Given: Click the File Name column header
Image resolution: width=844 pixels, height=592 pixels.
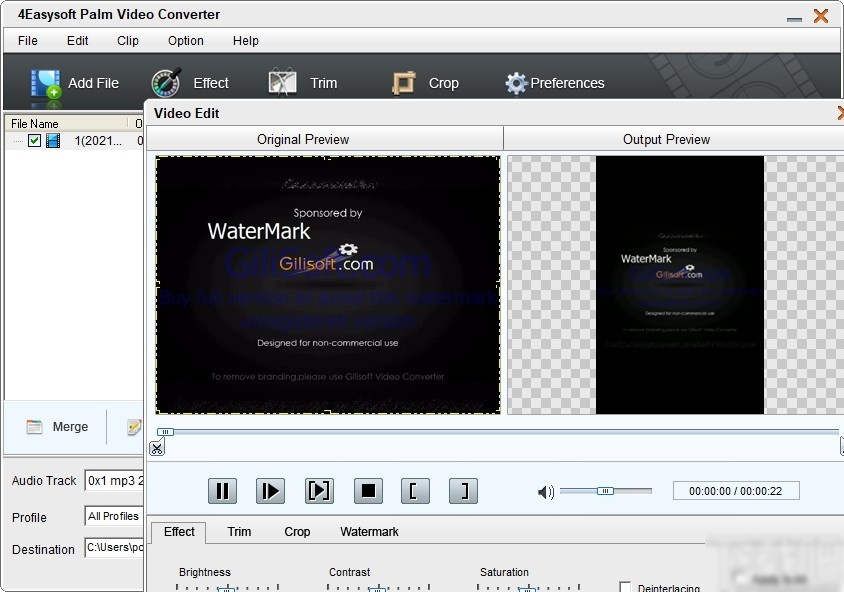Looking at the screenshot, I should pyautogui.click(x=67, y=123).
